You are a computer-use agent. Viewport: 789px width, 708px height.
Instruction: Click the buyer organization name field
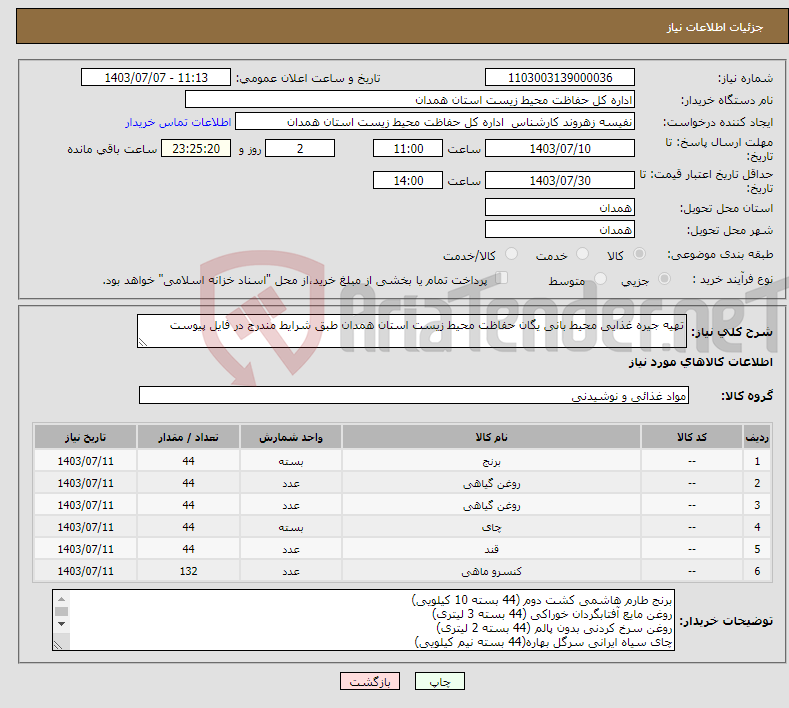(x=410, y=100)
